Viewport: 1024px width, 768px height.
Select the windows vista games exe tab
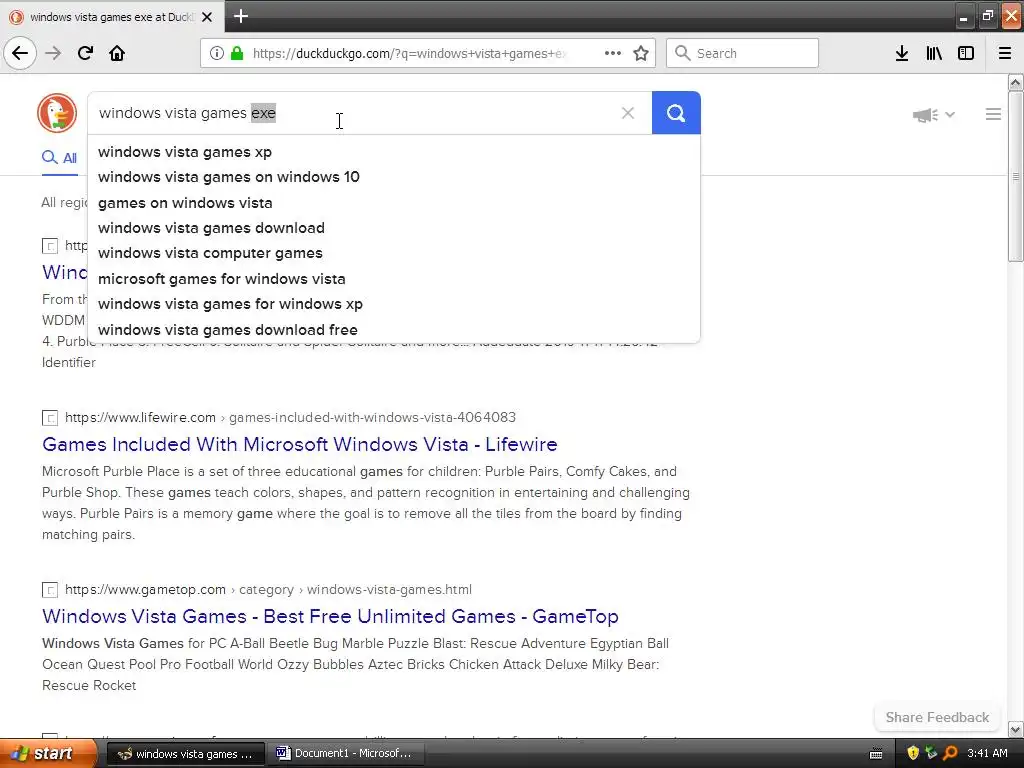(112, 17)
